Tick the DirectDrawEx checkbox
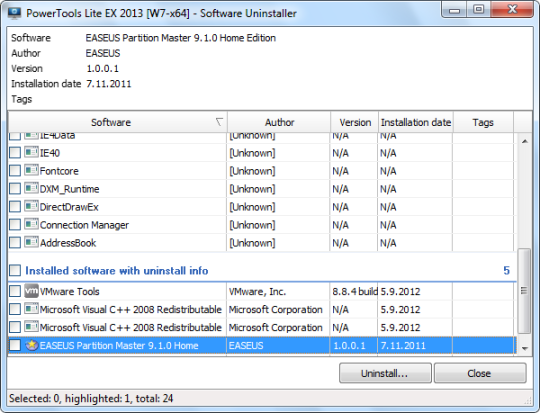This screenshot has height=413, width=540. pos(15,207)
